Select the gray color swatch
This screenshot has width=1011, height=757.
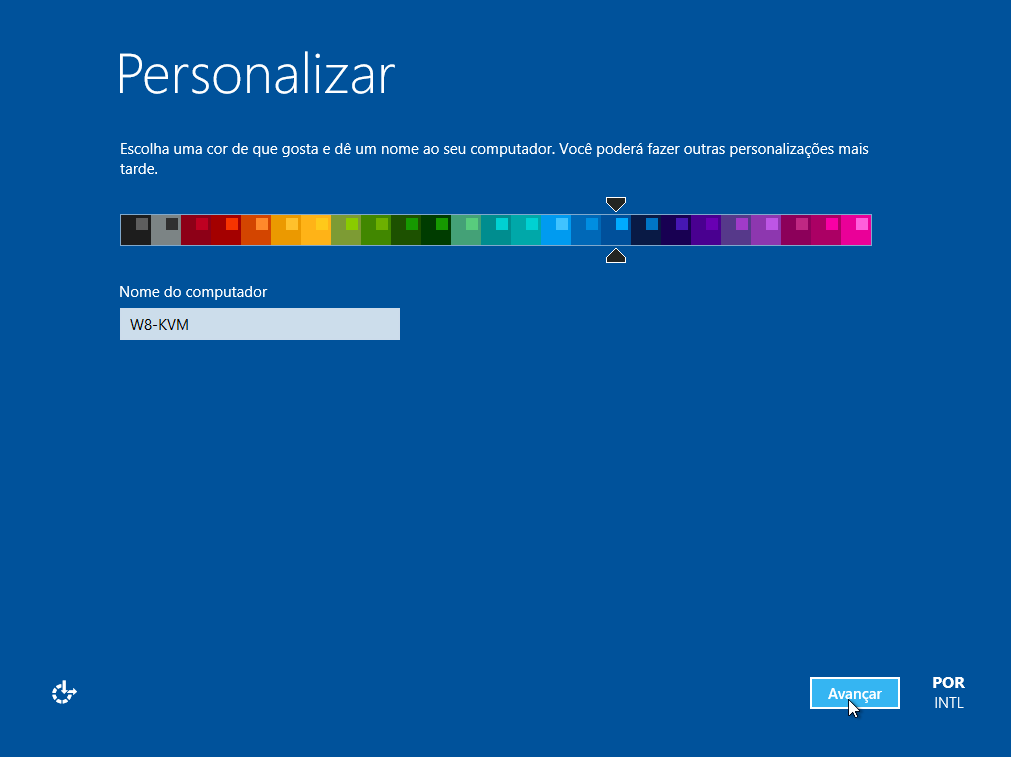[x=165, y=230]
